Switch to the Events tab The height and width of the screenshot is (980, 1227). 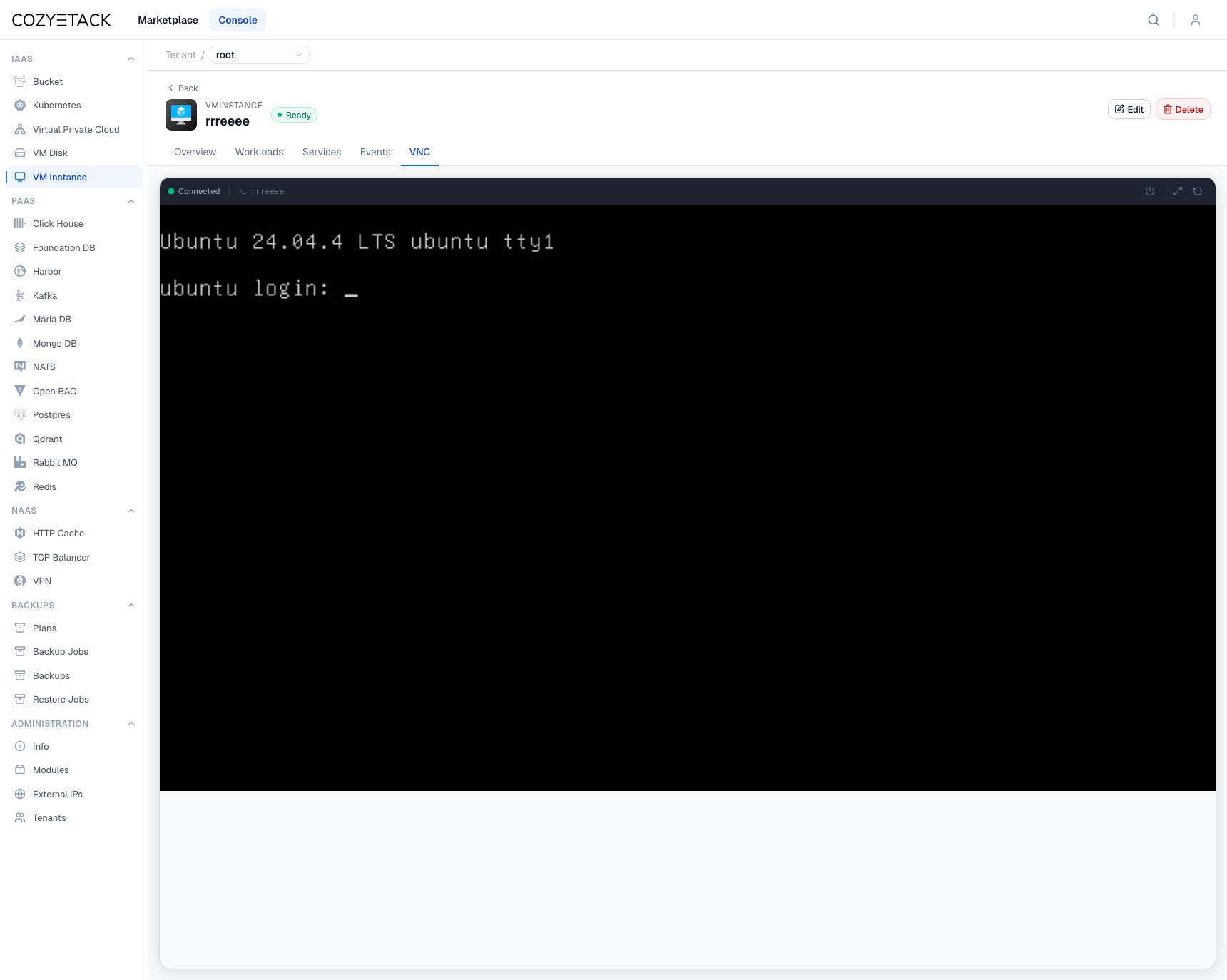tap(375, 152)
